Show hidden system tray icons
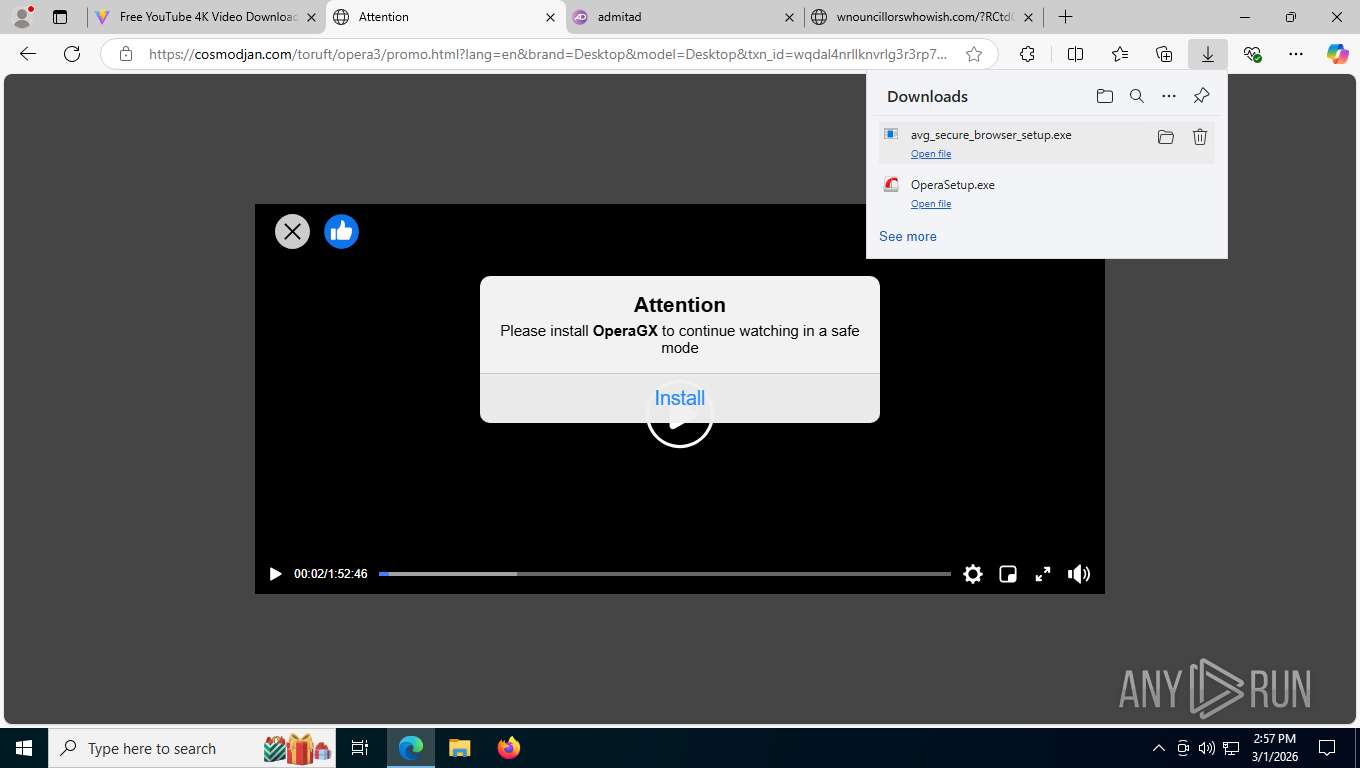 pos(1159,748)
